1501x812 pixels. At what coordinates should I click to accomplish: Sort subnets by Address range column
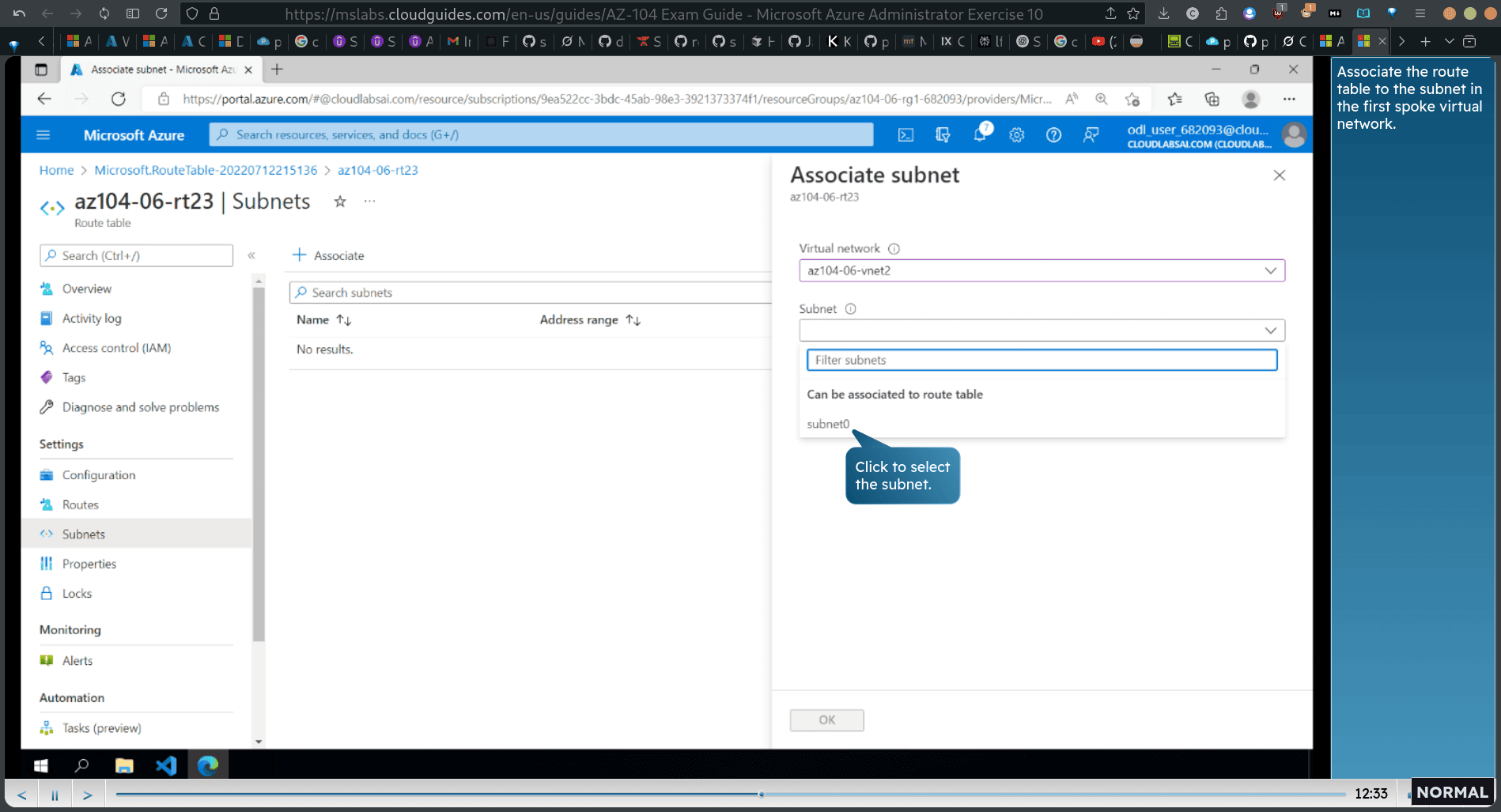590,319
